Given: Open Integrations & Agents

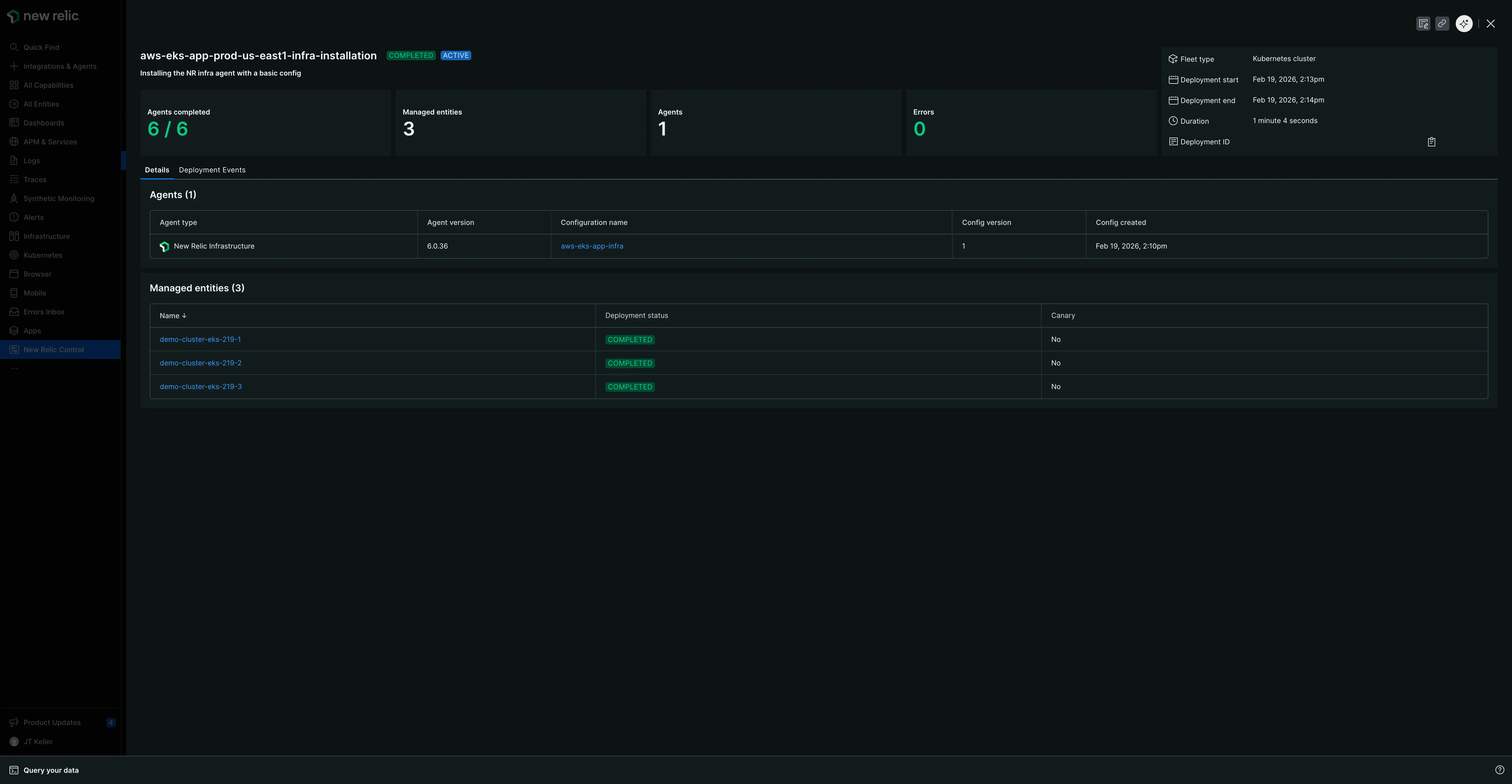Looking at the screenshot, I should 60,66.
